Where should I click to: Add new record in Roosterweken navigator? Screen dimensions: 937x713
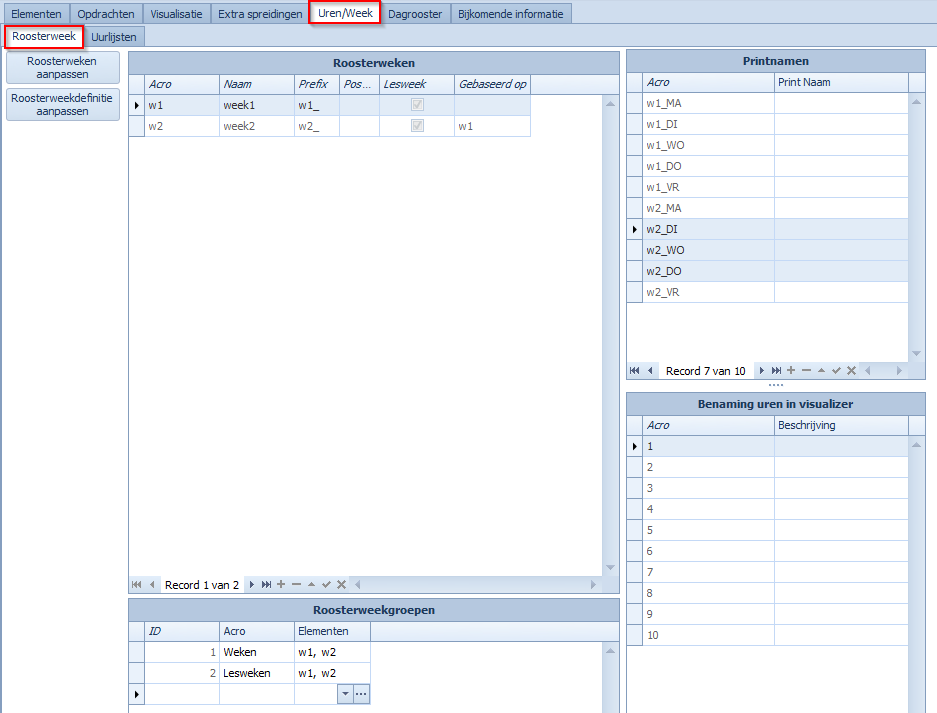pyautogui.click(x=281, y=585)
